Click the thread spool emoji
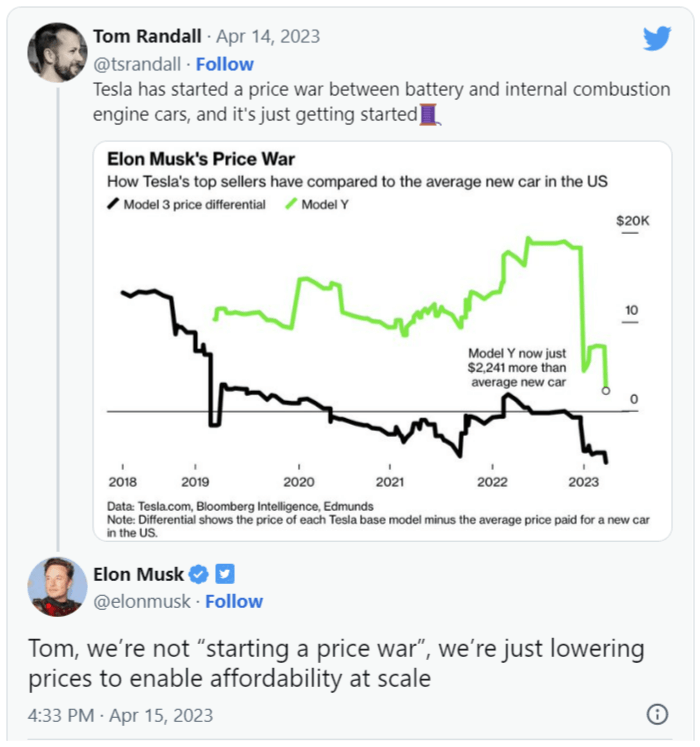This screenshot has height=747, width=700. pyautogui.click(x=428, y=114)
